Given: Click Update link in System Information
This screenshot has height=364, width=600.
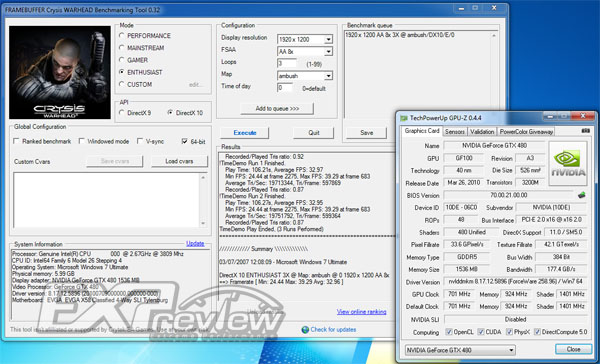Looking at the screenshot, I should (195, 243).
